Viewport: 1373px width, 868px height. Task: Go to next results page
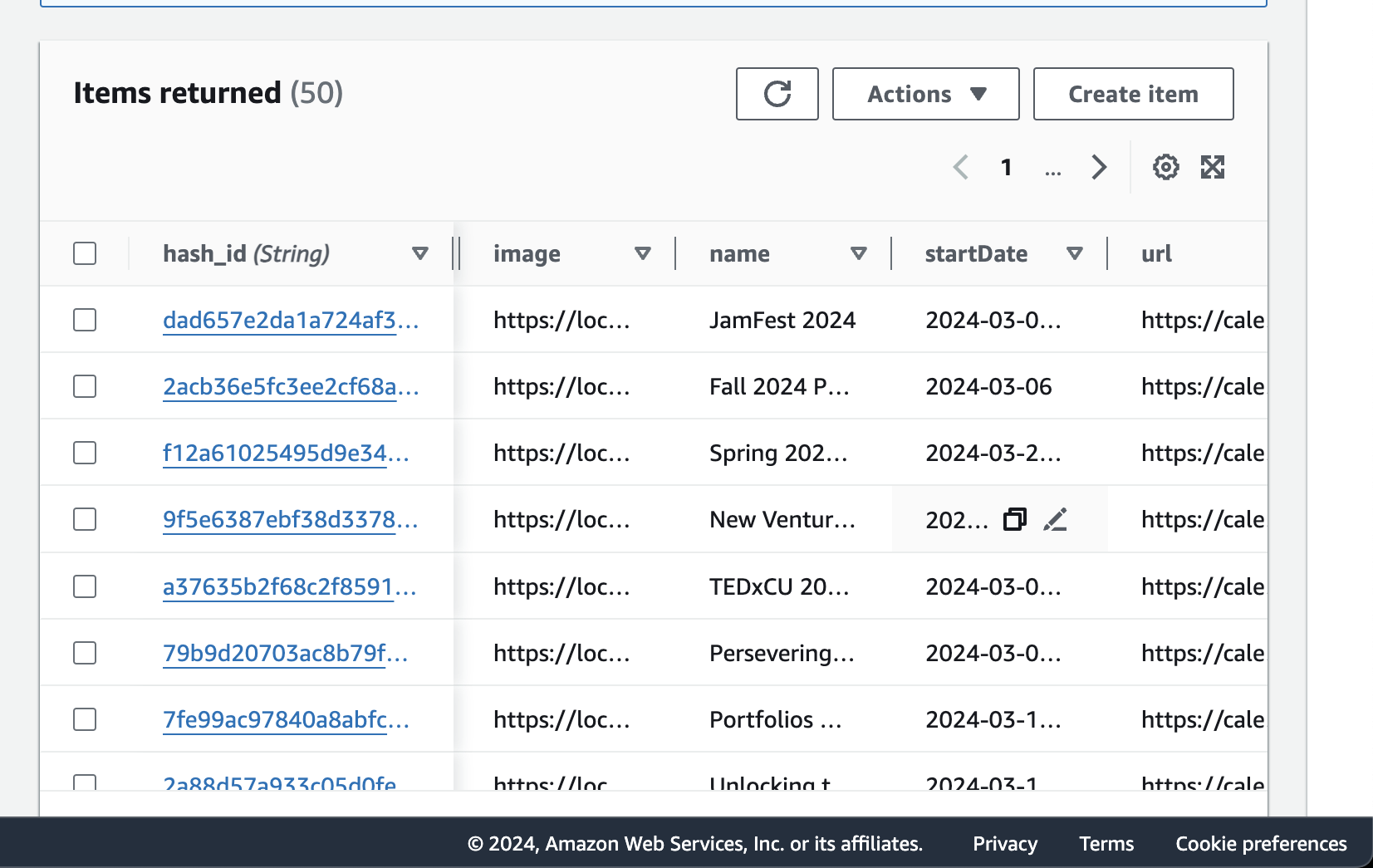coord(1099,167)
